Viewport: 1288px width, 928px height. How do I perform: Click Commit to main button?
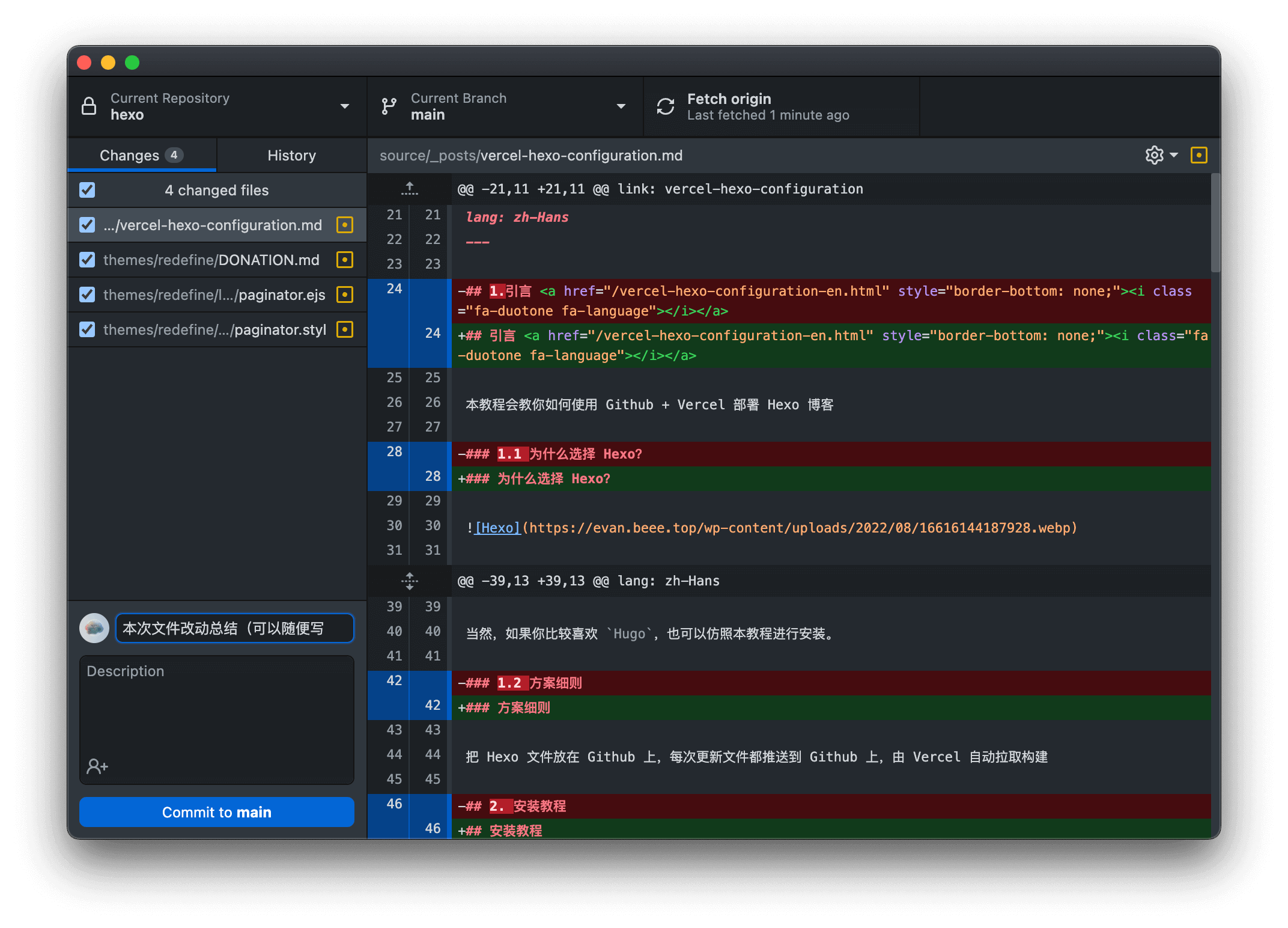click(x=217, y=812)
